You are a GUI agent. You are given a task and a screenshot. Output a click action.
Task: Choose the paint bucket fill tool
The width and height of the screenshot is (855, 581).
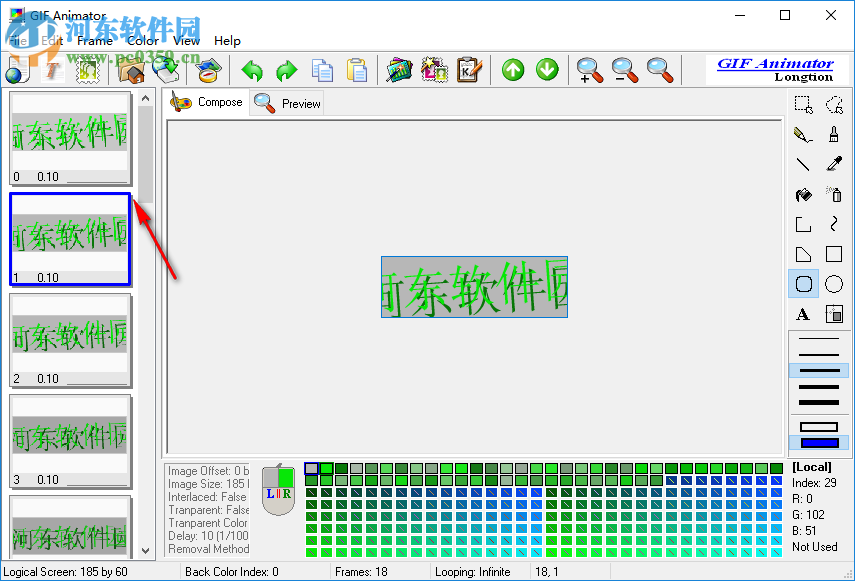(x=803, y=194)
